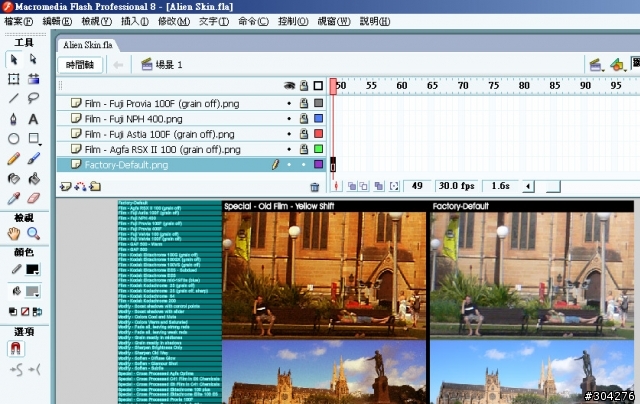
Task: Open the 控制(O) menu
Action: [293, 21]
